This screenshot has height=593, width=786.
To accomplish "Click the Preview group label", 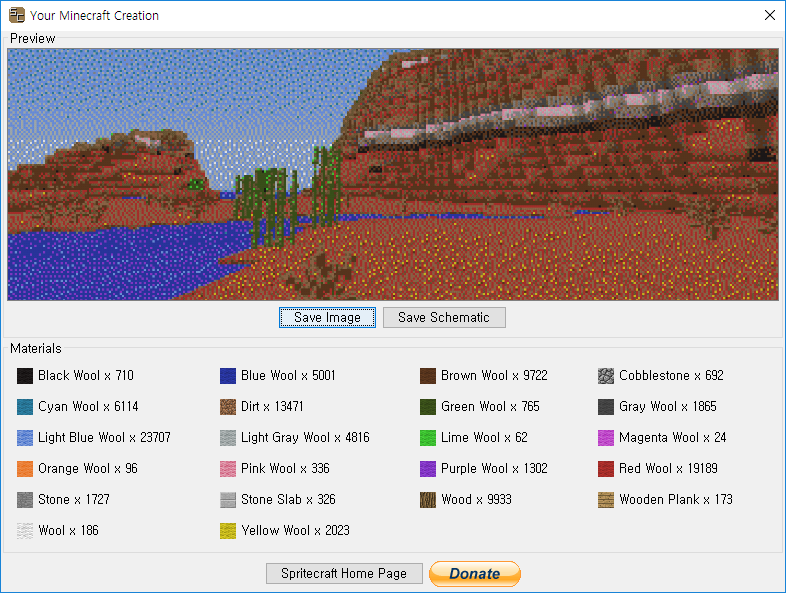I will click(33, 39).
